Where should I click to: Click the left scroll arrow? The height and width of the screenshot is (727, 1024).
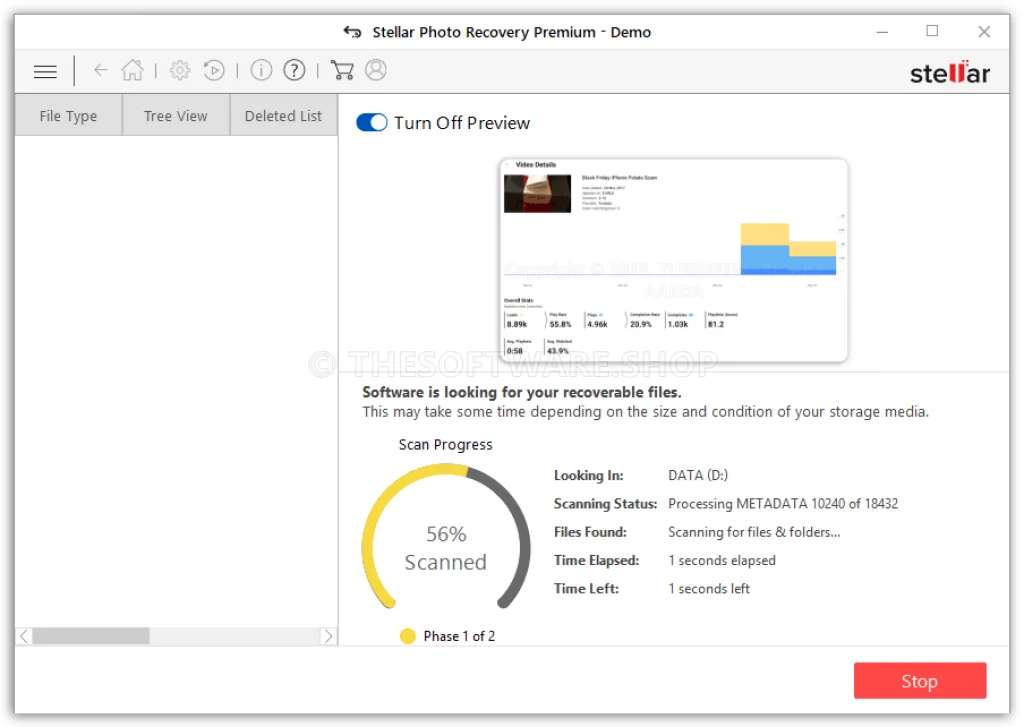click(24, 636)
